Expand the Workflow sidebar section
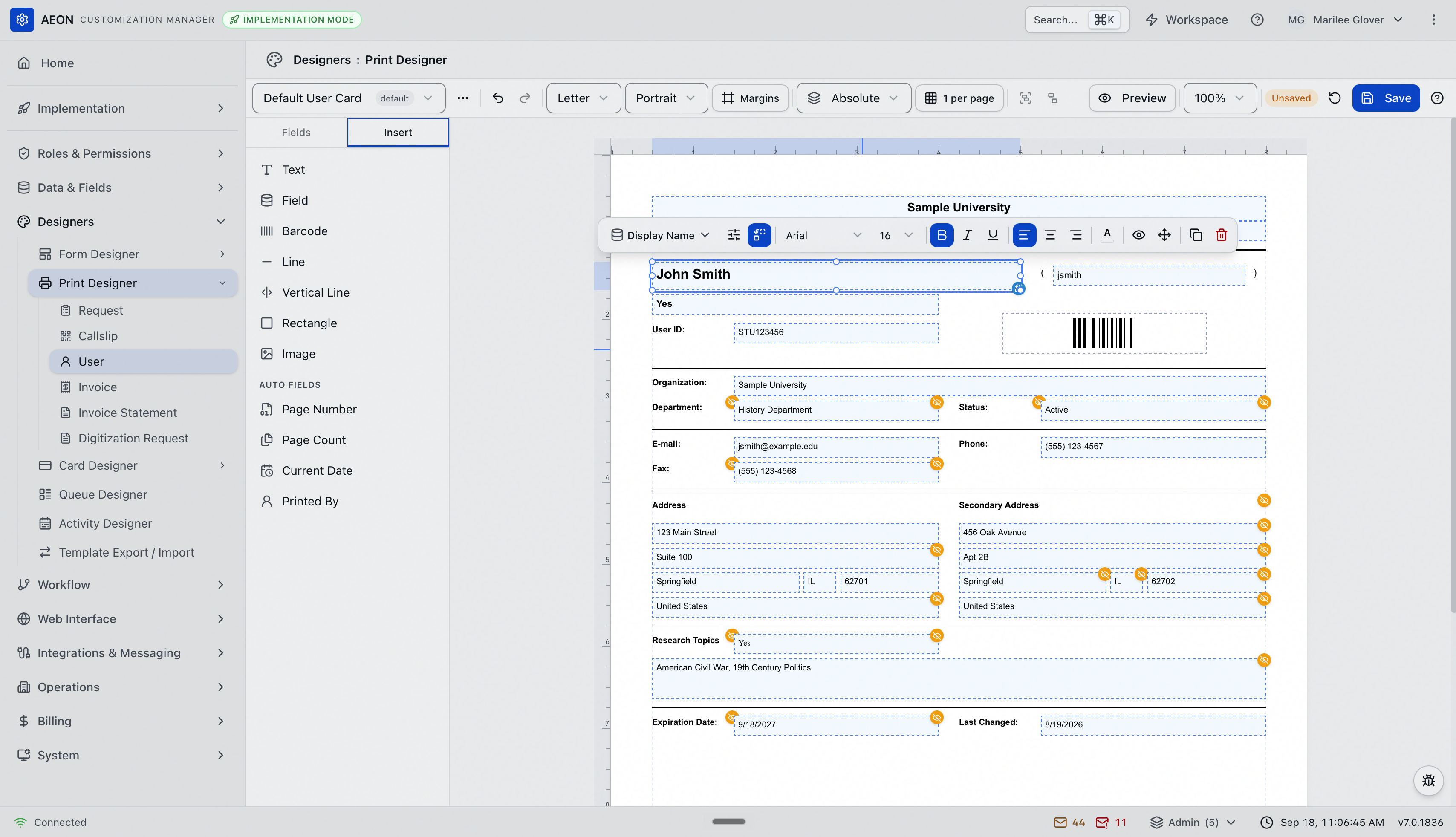The height and width of the screenshot is (837, 1456). pyautogui.click(x=122, y=585)
